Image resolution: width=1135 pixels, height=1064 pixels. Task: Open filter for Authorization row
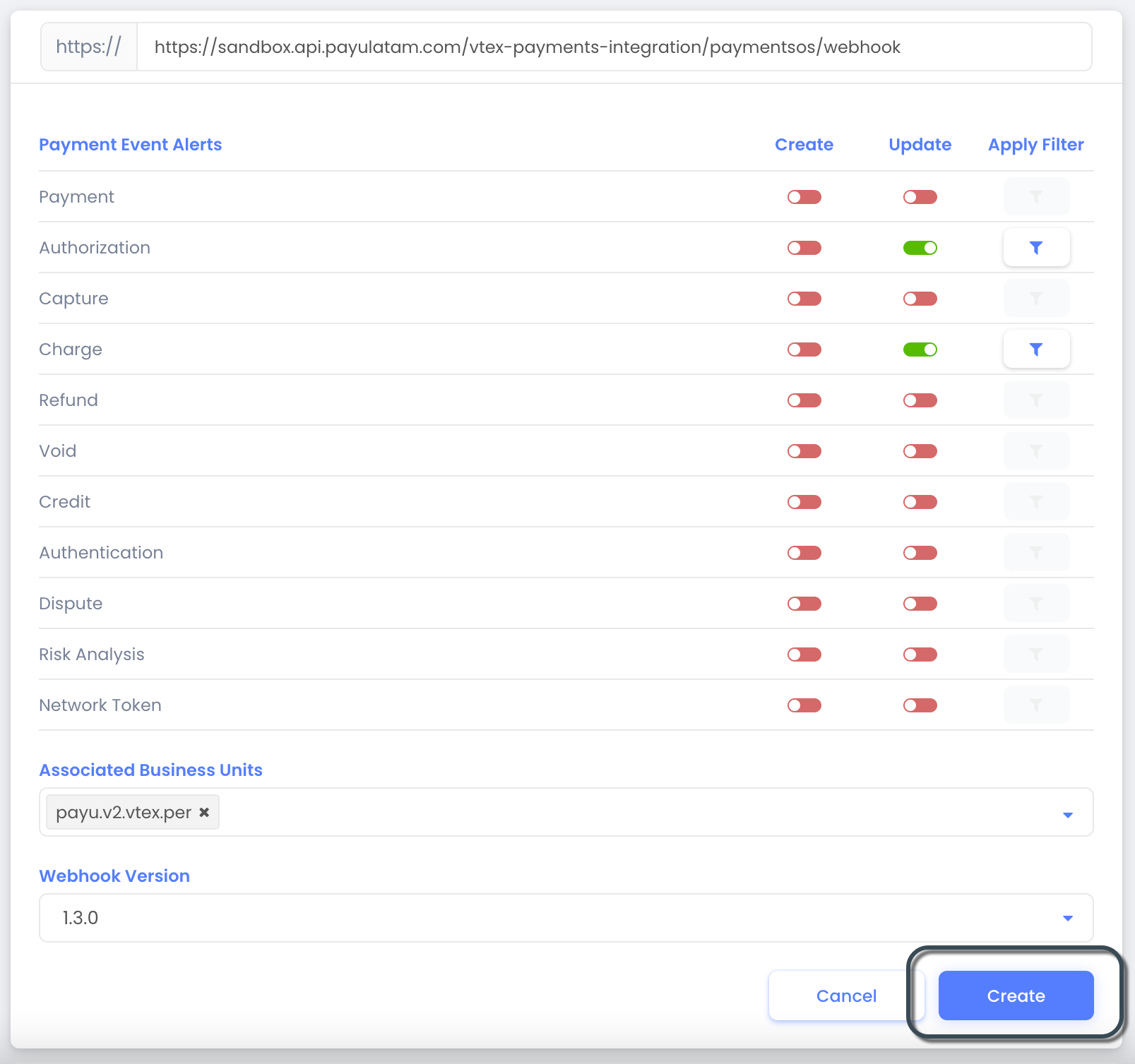pyautogui.click(x=1036, y=248)
